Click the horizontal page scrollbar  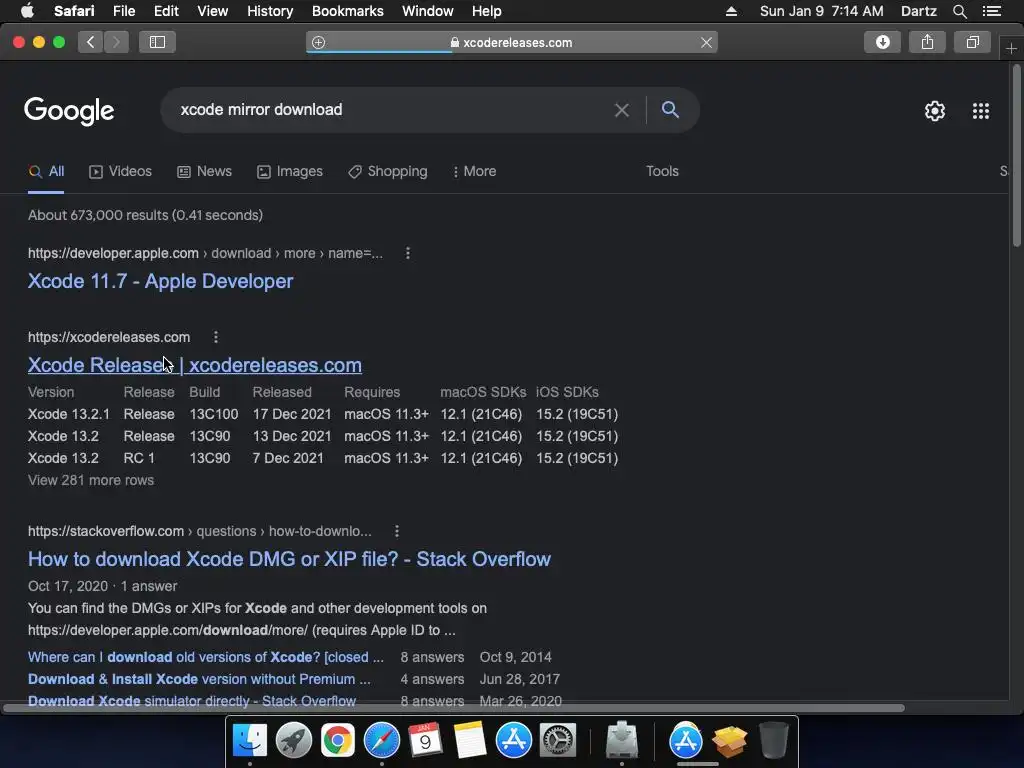pos(454,708)
